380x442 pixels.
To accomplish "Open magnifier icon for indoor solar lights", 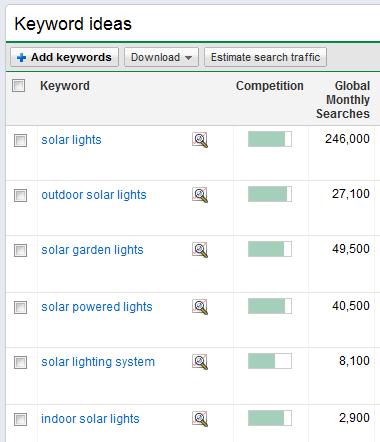I will click(200, 419).
